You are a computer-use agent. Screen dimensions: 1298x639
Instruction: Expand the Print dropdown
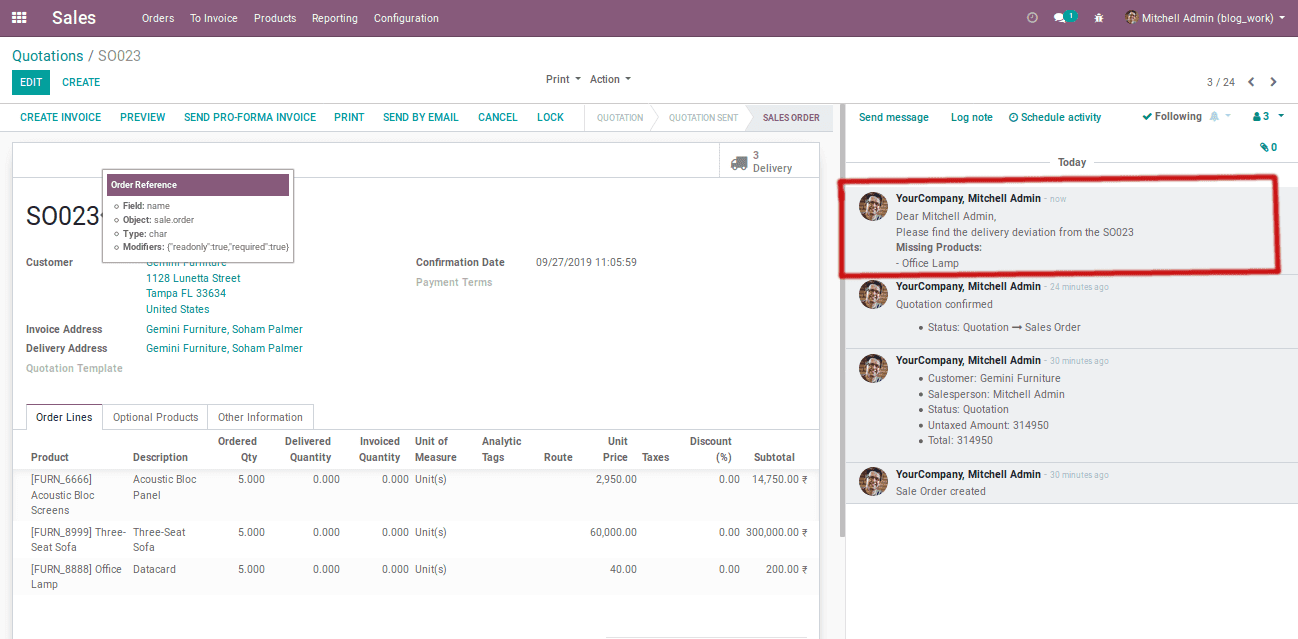(562, 79)
